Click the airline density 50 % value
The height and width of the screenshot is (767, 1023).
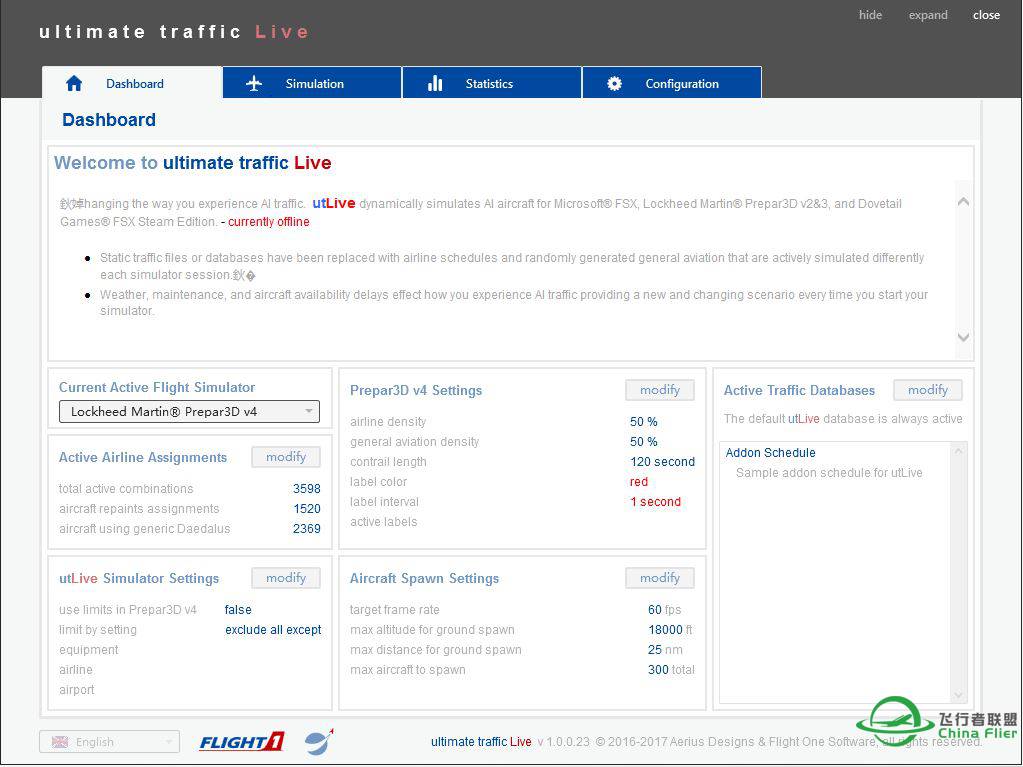[644, 422]
